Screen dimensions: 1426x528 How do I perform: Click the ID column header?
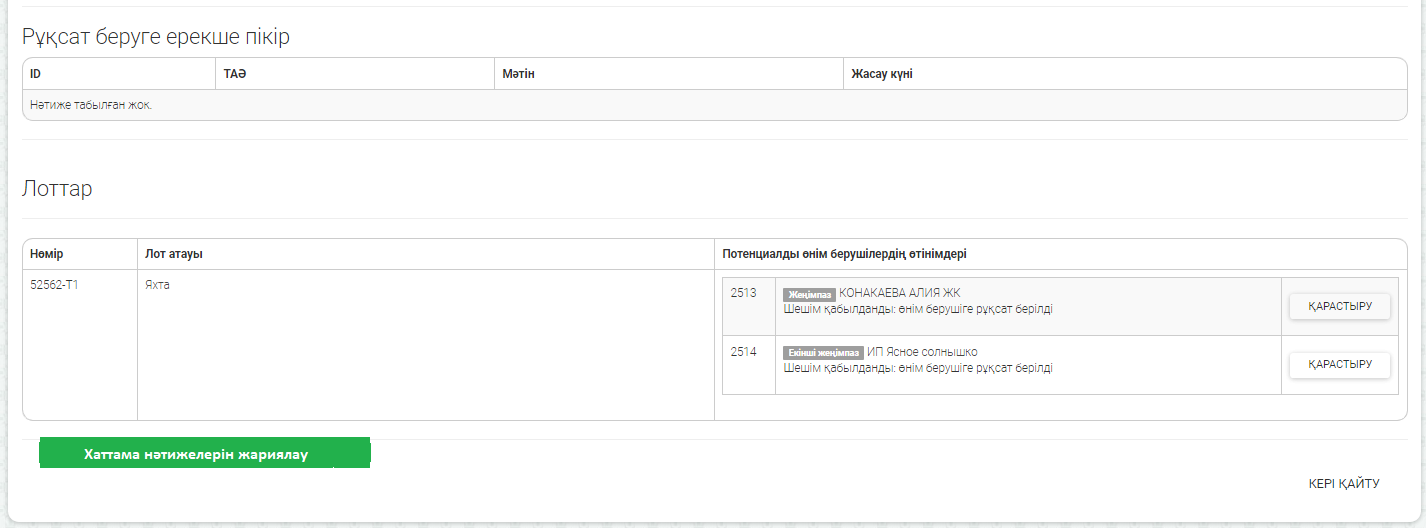[36, 74]
